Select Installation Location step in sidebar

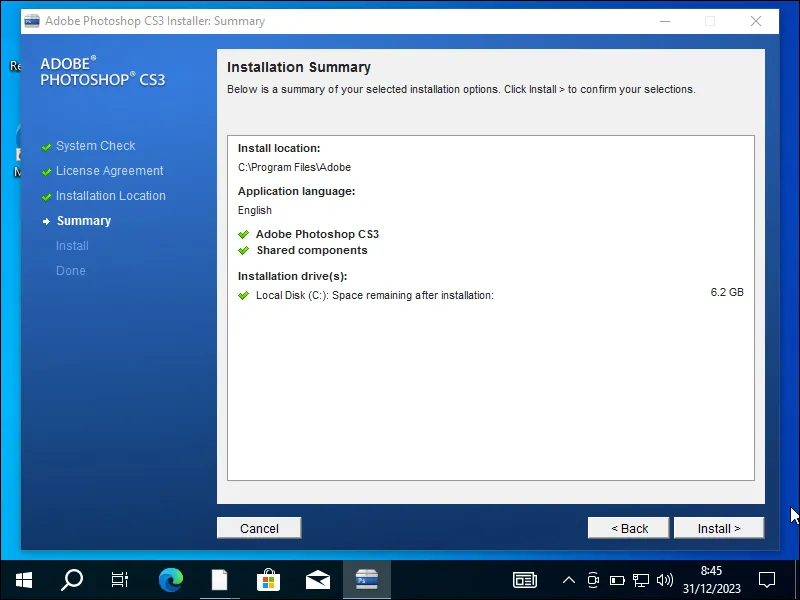pyautogui.click(x=110, y=196)
